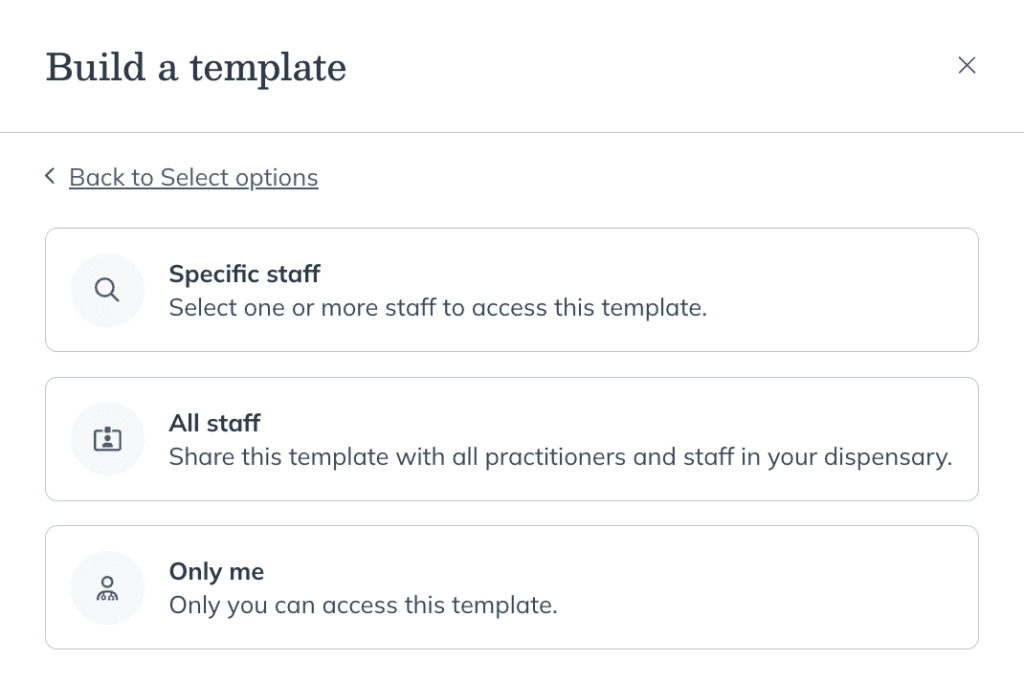This screenshot has height=683, width=1024.
Task: Pick the option sharing with your whole dispensary
Action: tap(512, 439)
